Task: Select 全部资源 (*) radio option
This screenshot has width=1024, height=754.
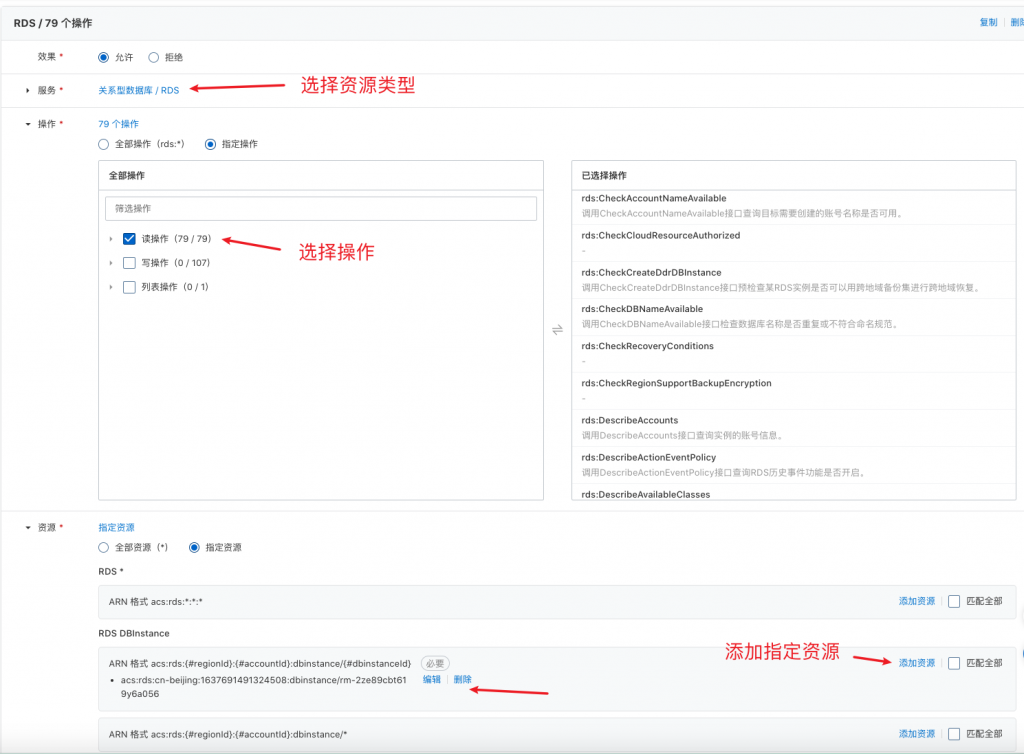Action: pyautogui.click(x=103, y=548)
